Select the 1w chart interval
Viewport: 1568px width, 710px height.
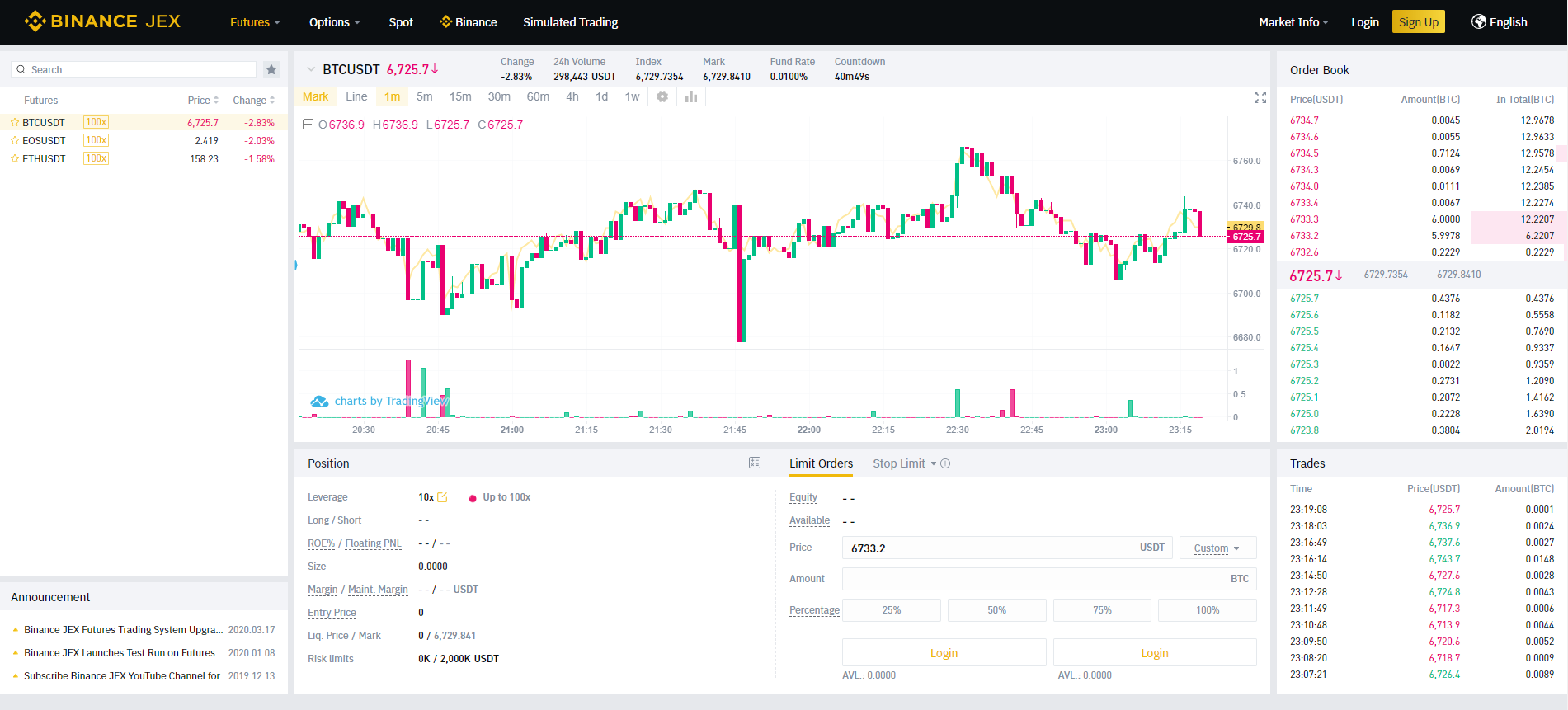(x=632, y=96)
